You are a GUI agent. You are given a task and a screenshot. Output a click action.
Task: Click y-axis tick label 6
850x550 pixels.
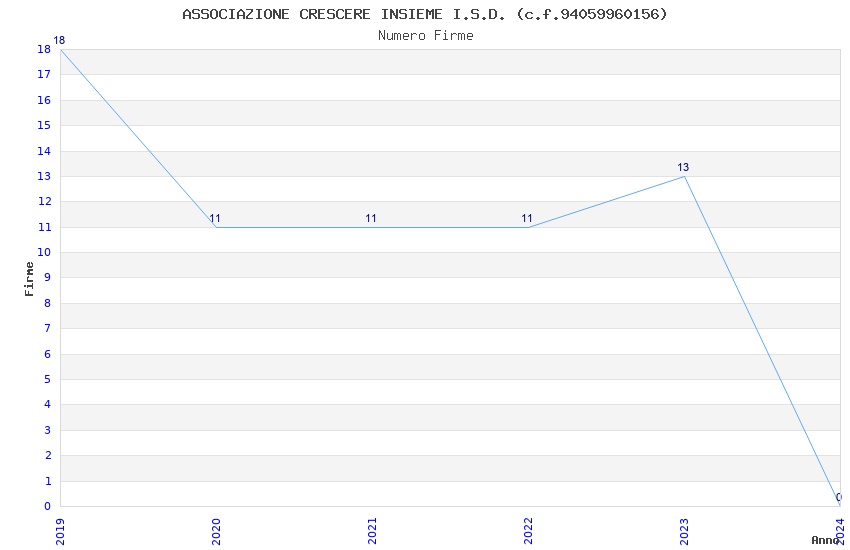47,354
